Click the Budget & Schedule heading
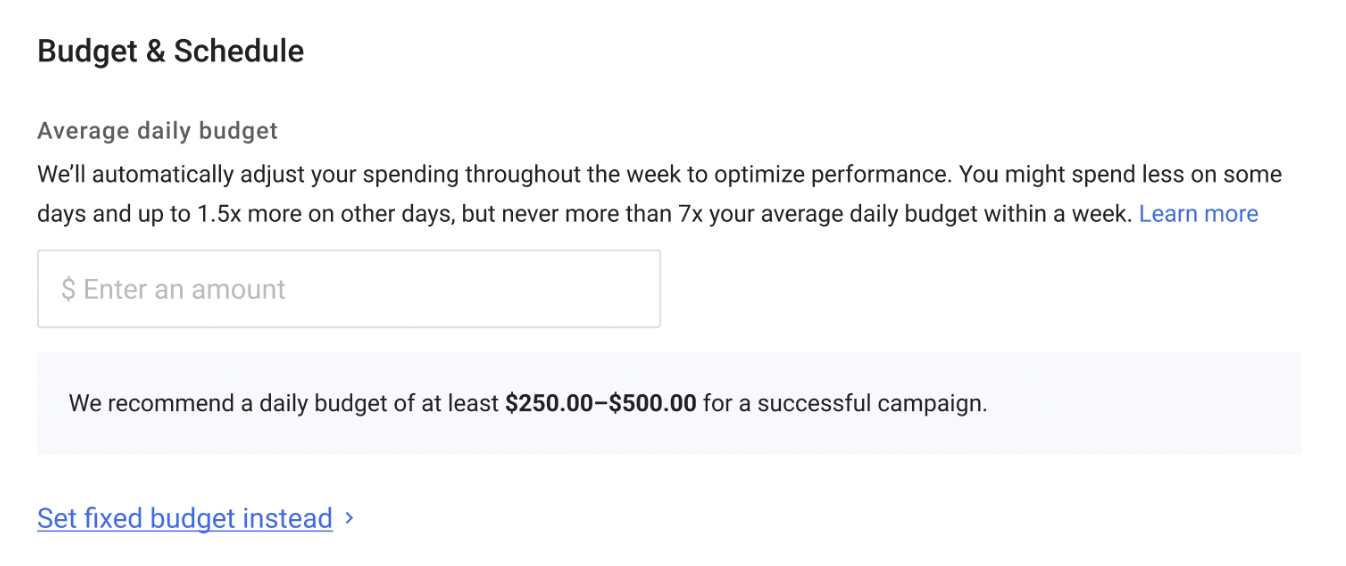This screenshot has height=566, width=1346. click(170, 51)
